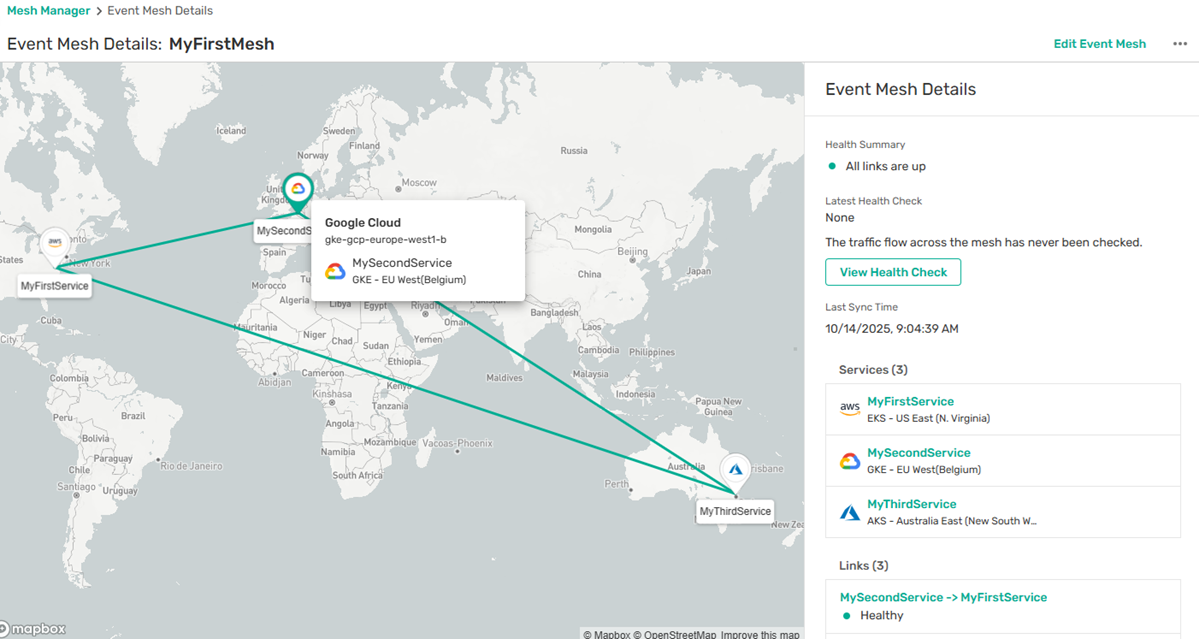
Task: Click the Improve this map link
Action: [x=760, y=634]
